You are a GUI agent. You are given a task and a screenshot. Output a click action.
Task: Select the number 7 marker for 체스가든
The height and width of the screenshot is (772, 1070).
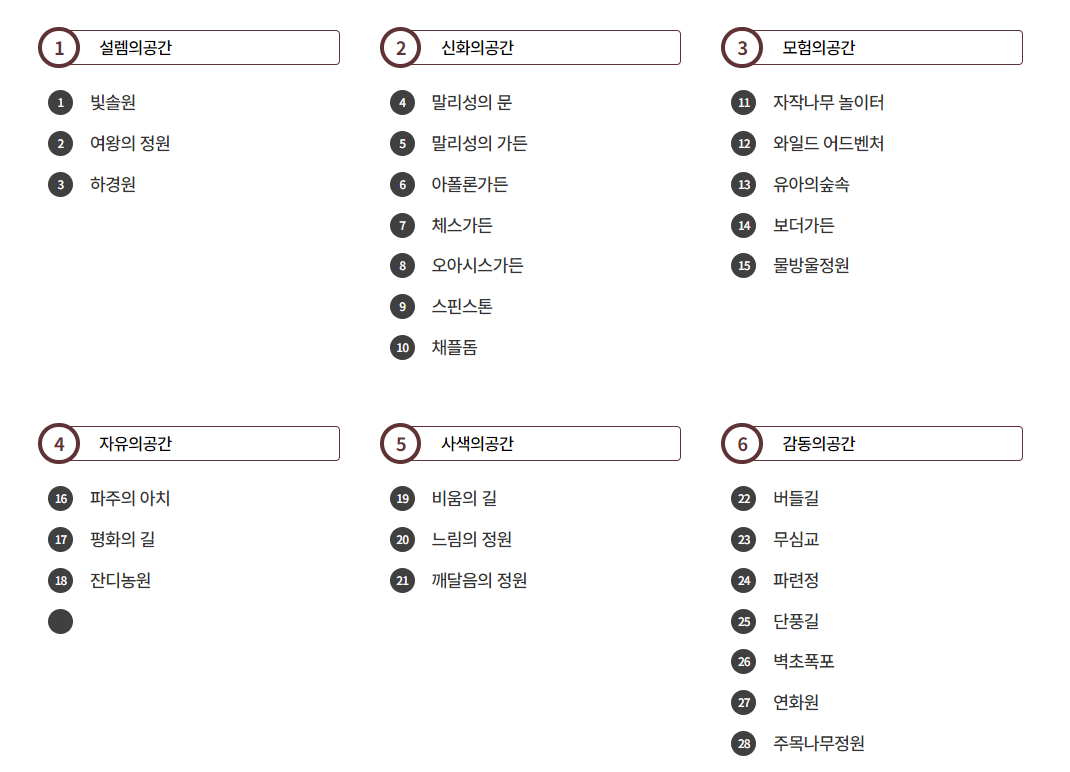pos(403,225)
